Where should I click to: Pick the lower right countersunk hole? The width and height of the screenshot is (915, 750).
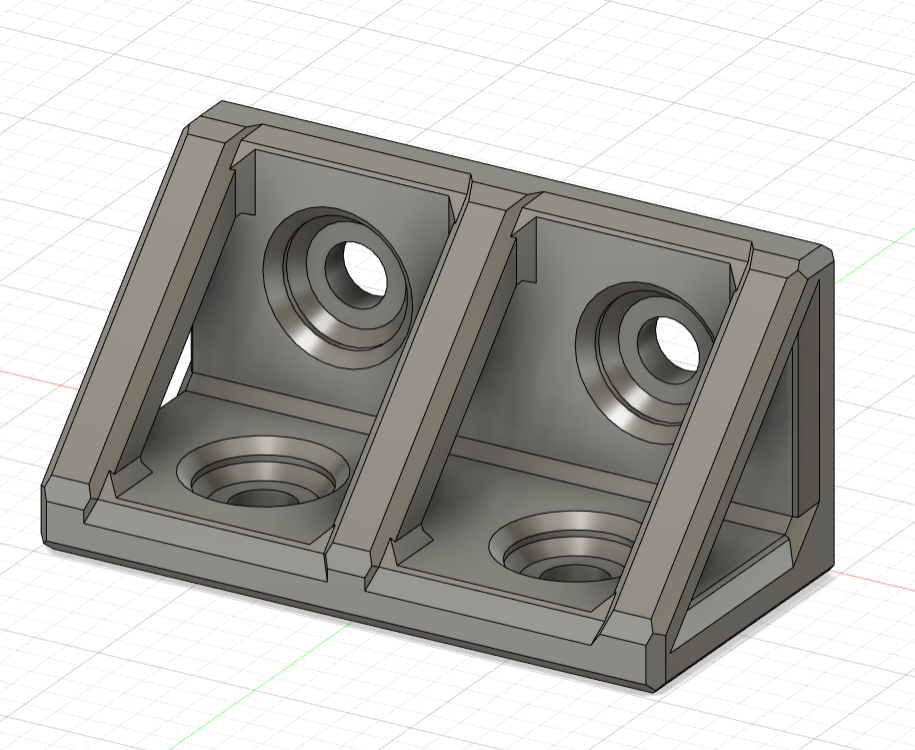(569, 546)
